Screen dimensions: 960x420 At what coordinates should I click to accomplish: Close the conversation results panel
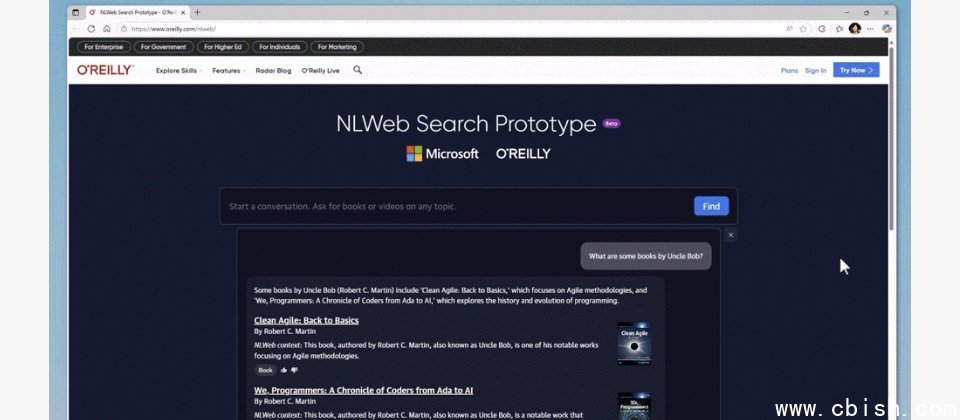(x=730, y=235)
